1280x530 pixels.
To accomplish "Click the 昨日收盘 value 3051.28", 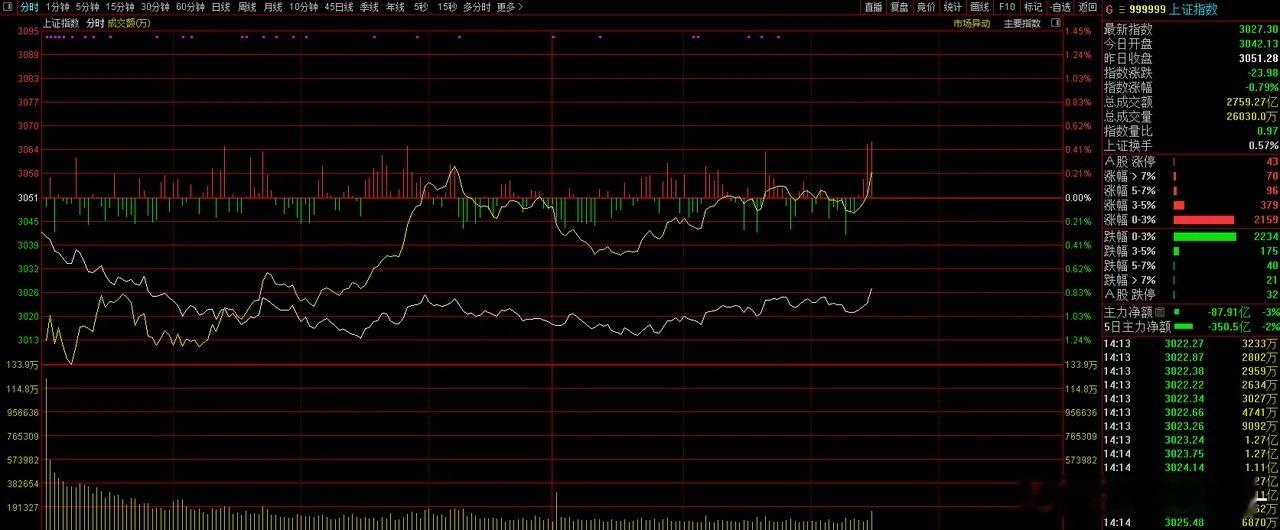I will [x=1259, y=58].
